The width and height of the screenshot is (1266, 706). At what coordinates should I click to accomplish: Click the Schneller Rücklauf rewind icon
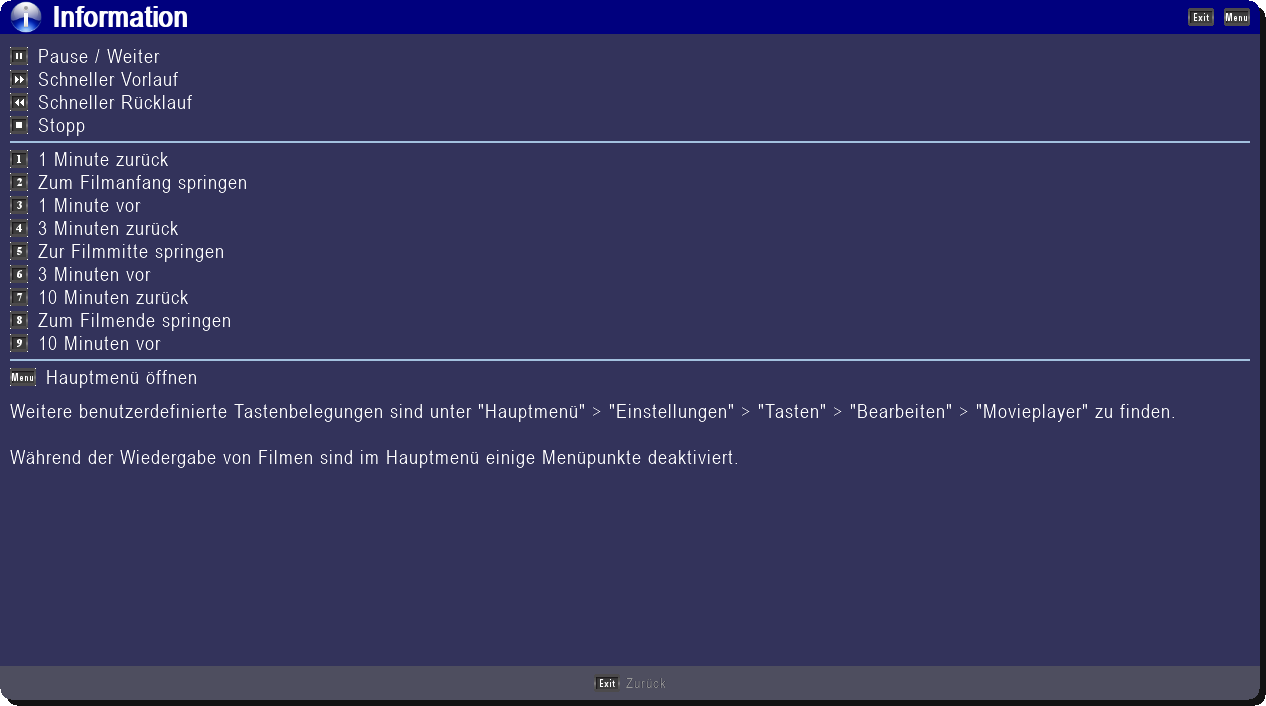[19, 103]
